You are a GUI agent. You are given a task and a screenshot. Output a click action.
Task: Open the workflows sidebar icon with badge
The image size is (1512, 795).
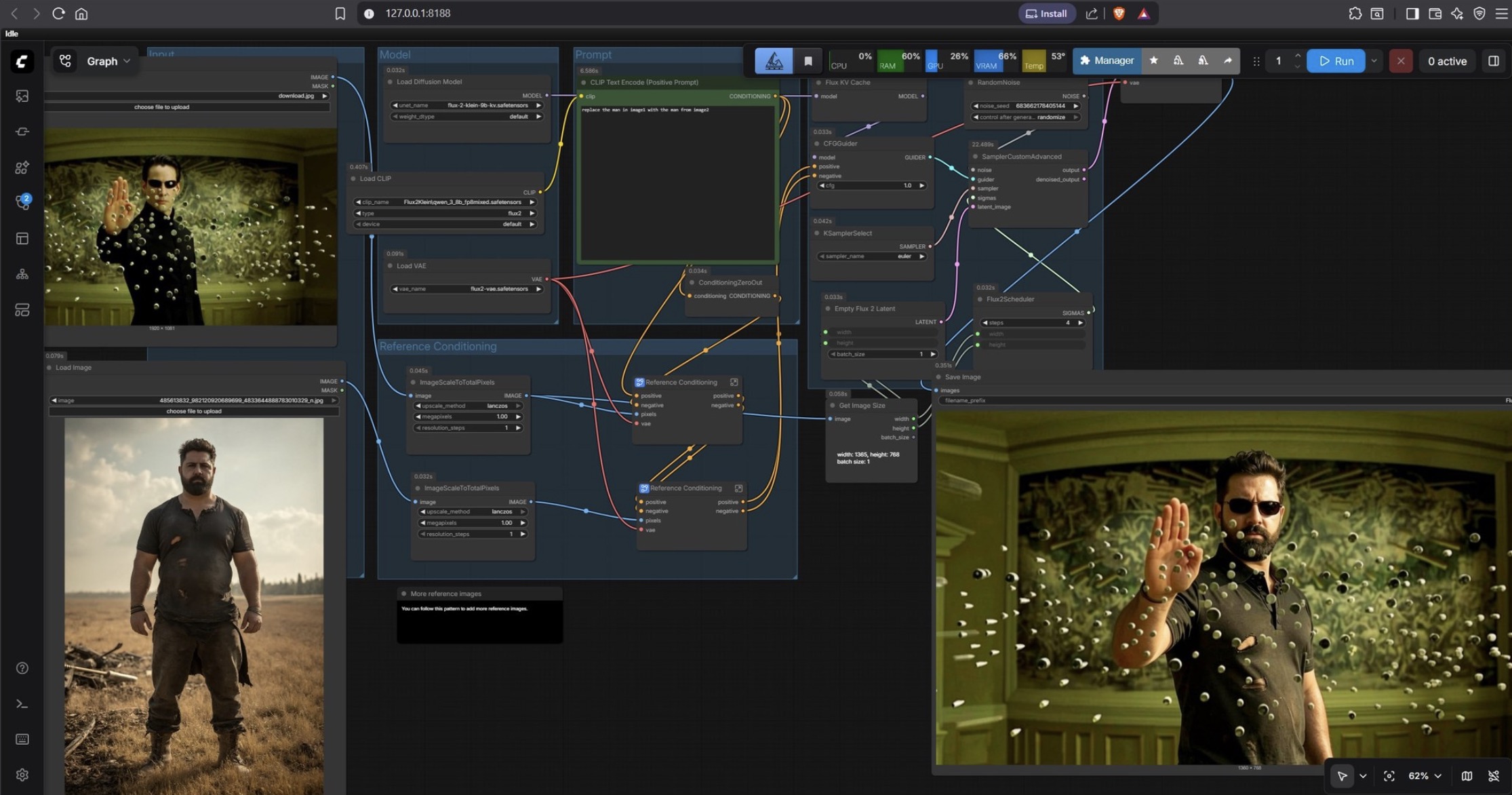tap(22, 202)
